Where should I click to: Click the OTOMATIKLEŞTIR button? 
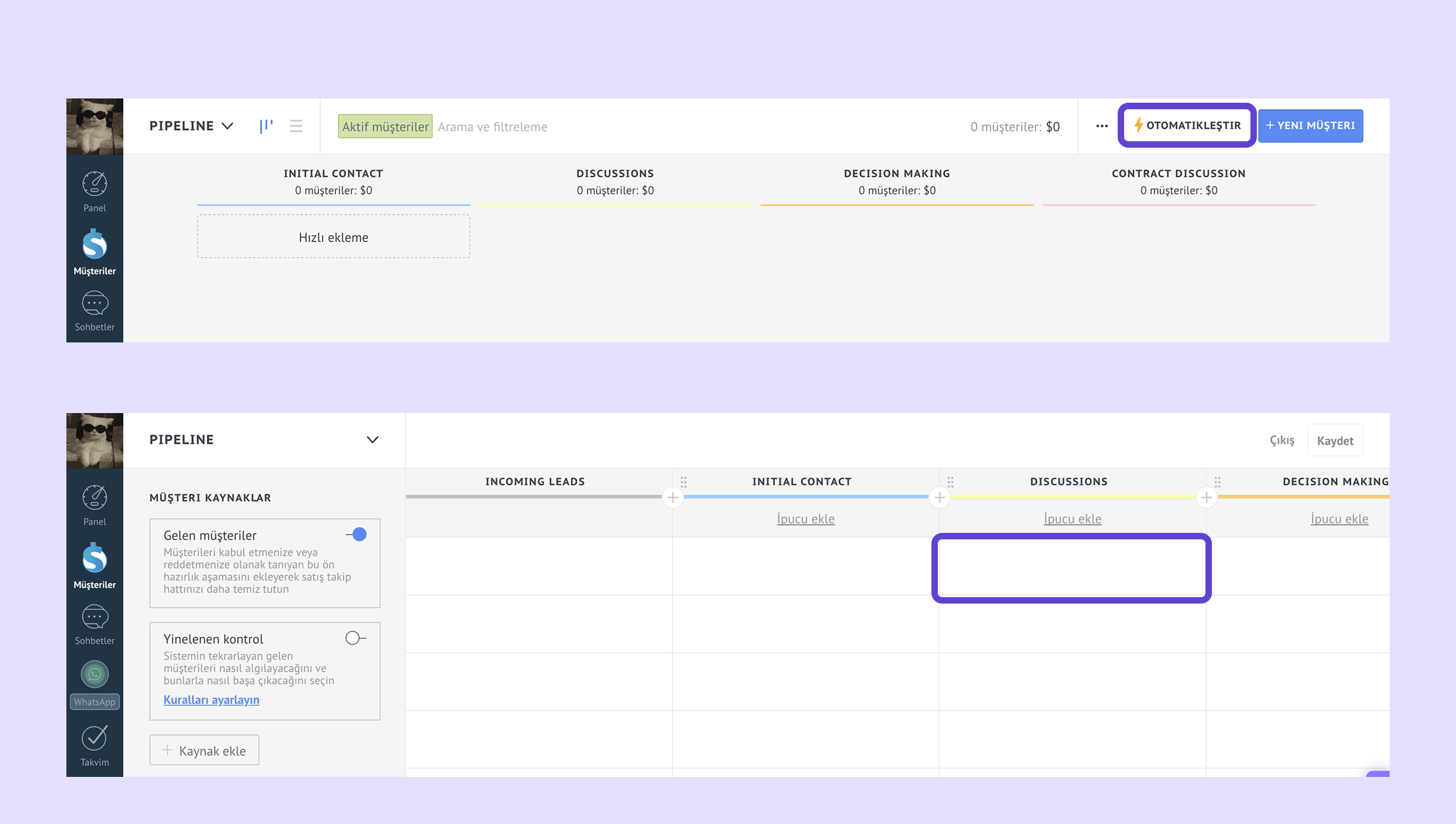[1187, 126]
